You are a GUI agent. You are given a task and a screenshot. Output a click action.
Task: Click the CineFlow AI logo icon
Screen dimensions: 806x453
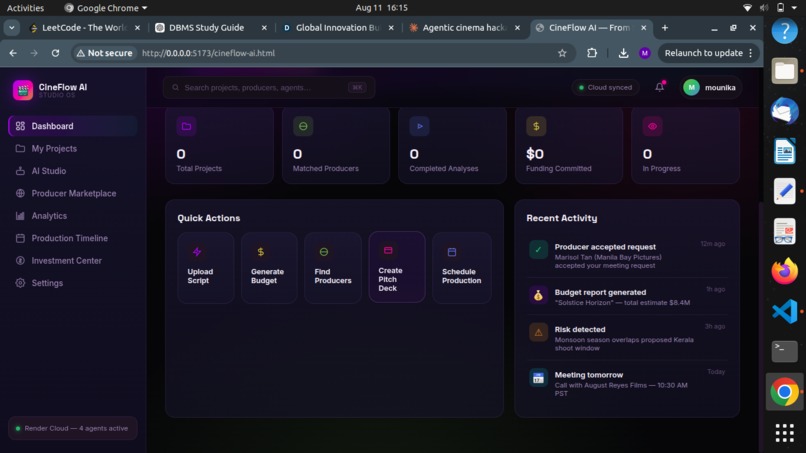(23, 90)
